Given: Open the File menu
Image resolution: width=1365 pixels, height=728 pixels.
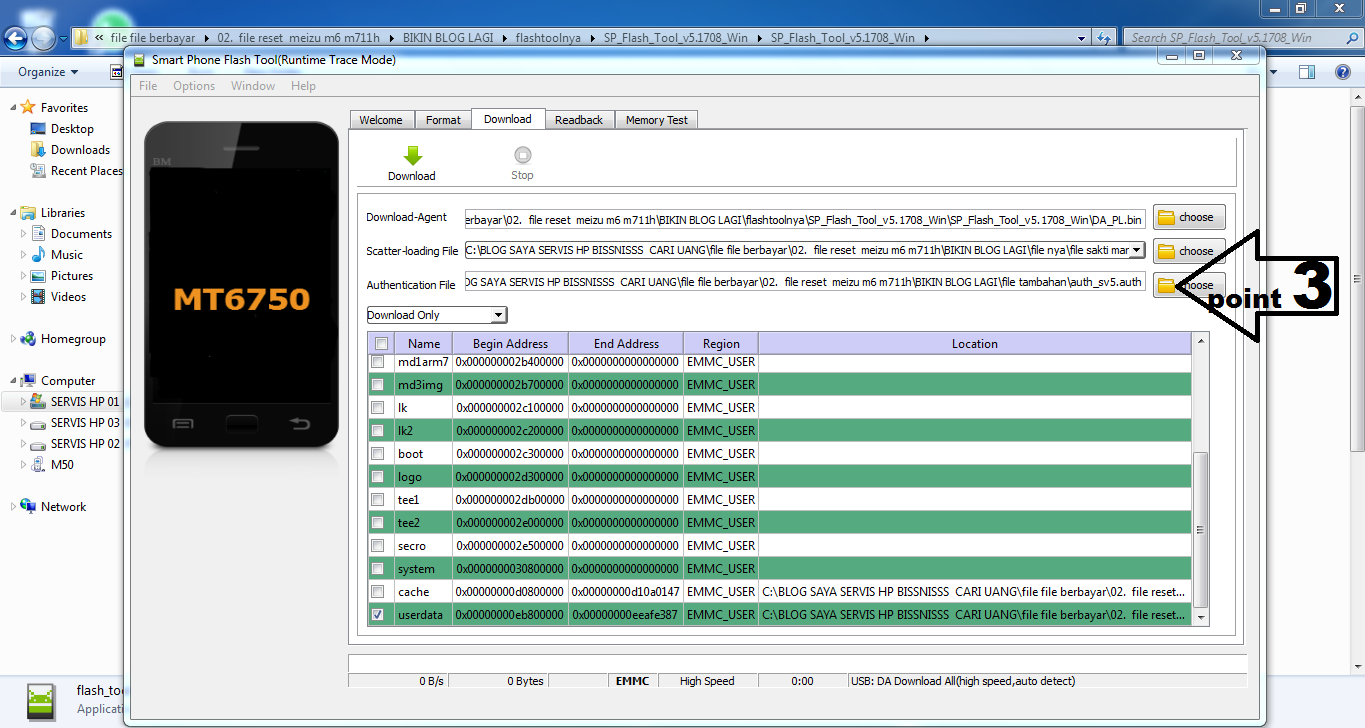Looking at the screenshot, I should (x=148, y=86).
